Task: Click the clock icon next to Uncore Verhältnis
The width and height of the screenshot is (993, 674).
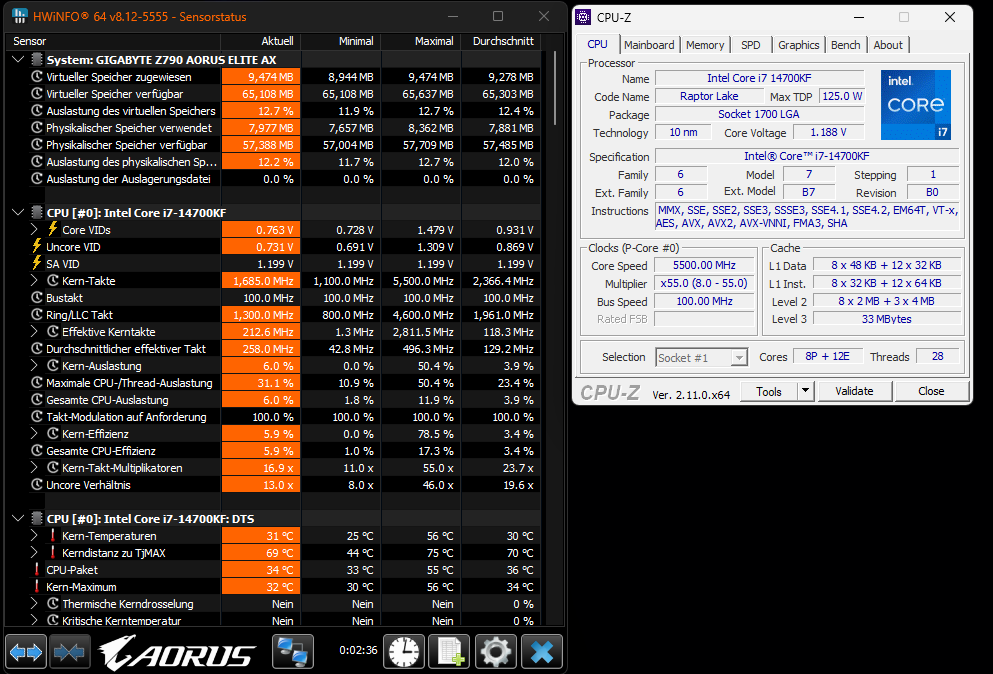Action: [37, 485]
